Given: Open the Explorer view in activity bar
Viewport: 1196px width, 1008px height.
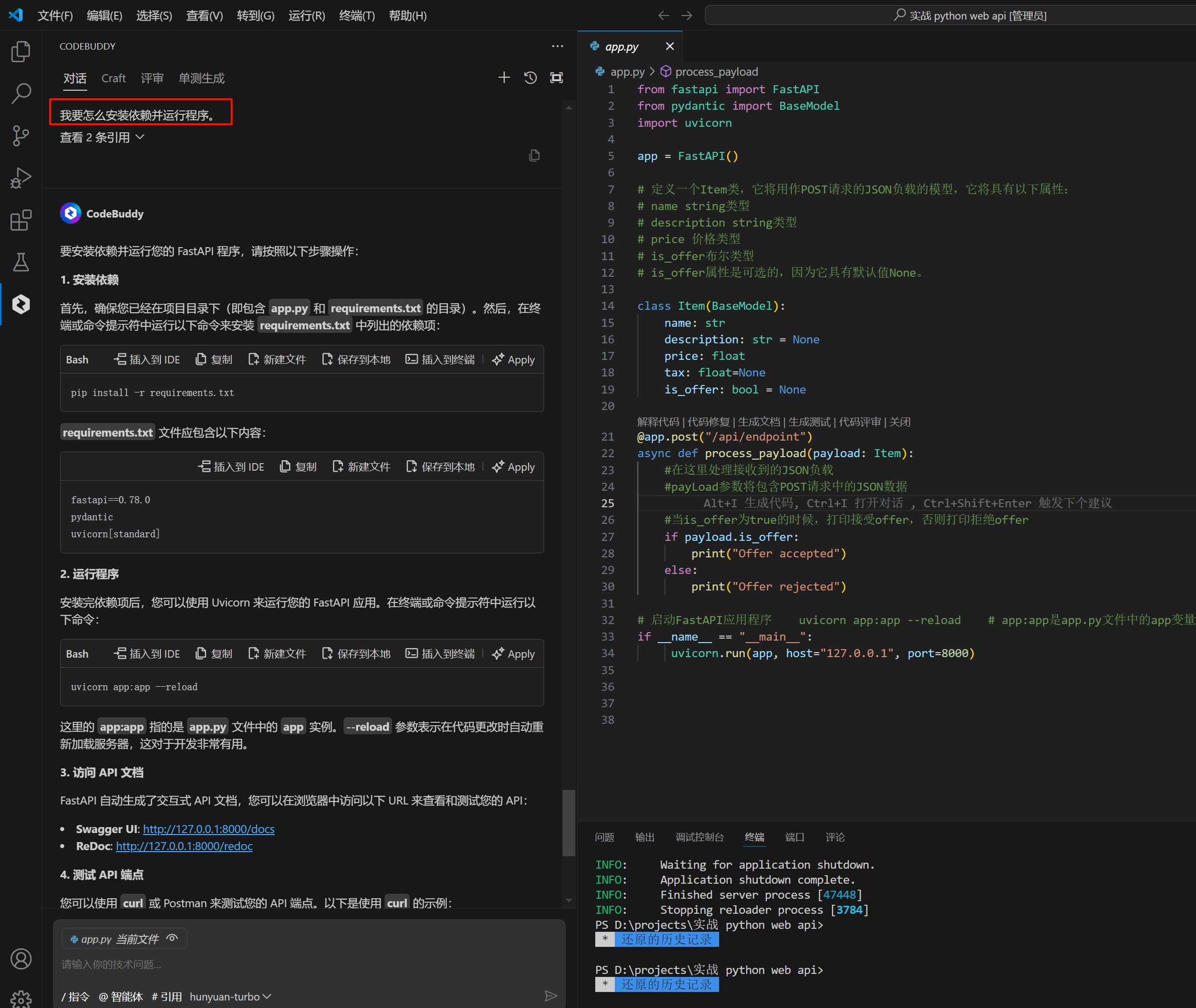Looking at the screenshot, I should click(x=21, y=52).
